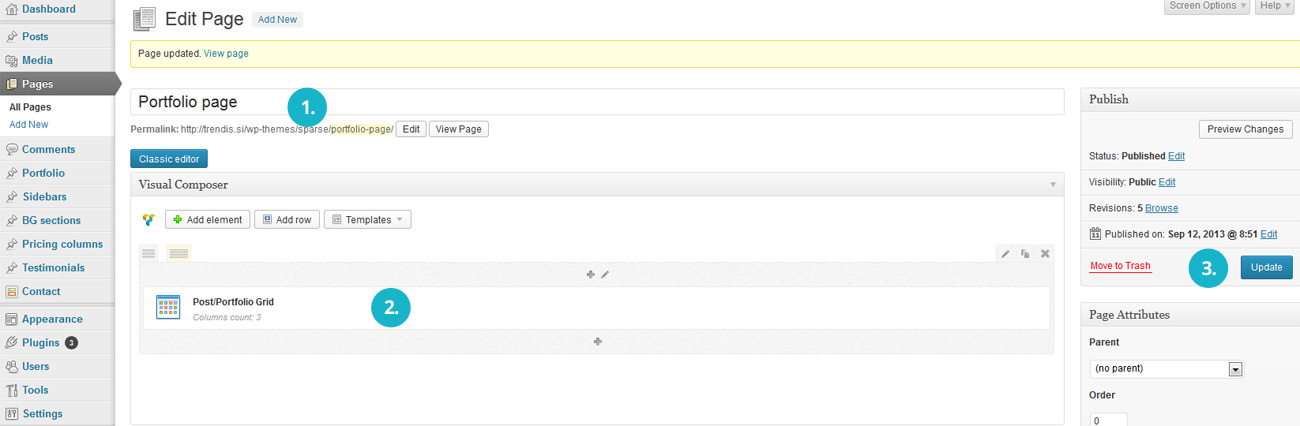The height and width of the screenshot is (426, 1300).
Task: Browse page revisions
Action: click(x=1161, y=208)
